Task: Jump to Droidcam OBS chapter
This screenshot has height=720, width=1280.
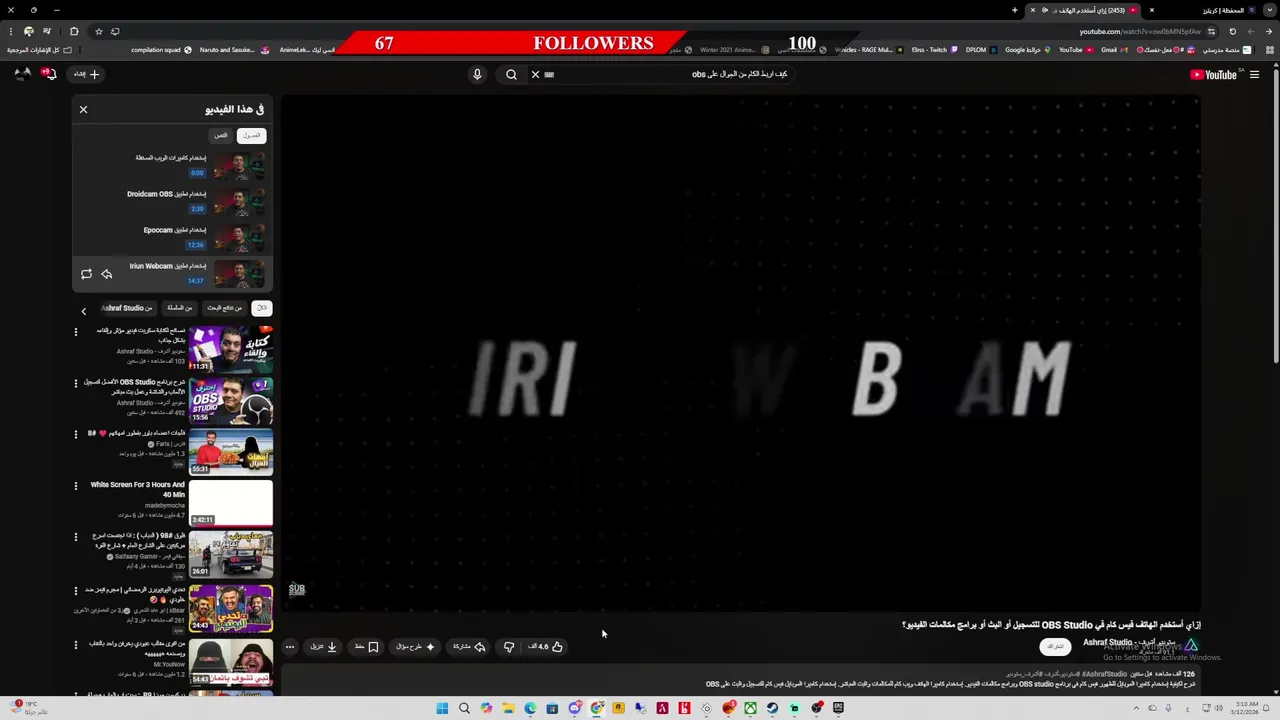Action: tap(172, 201)
